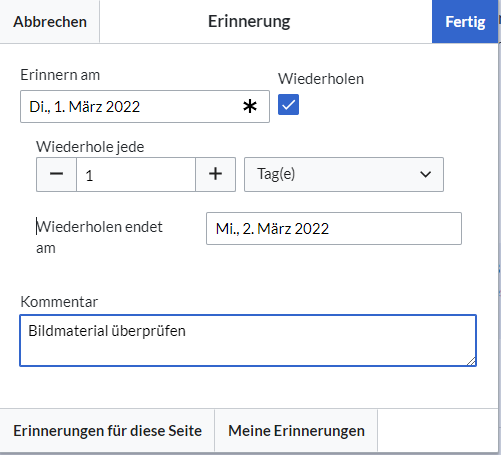Increase repeat interval with plus button
Screen dimensions: 501x455
pos(215,174)
